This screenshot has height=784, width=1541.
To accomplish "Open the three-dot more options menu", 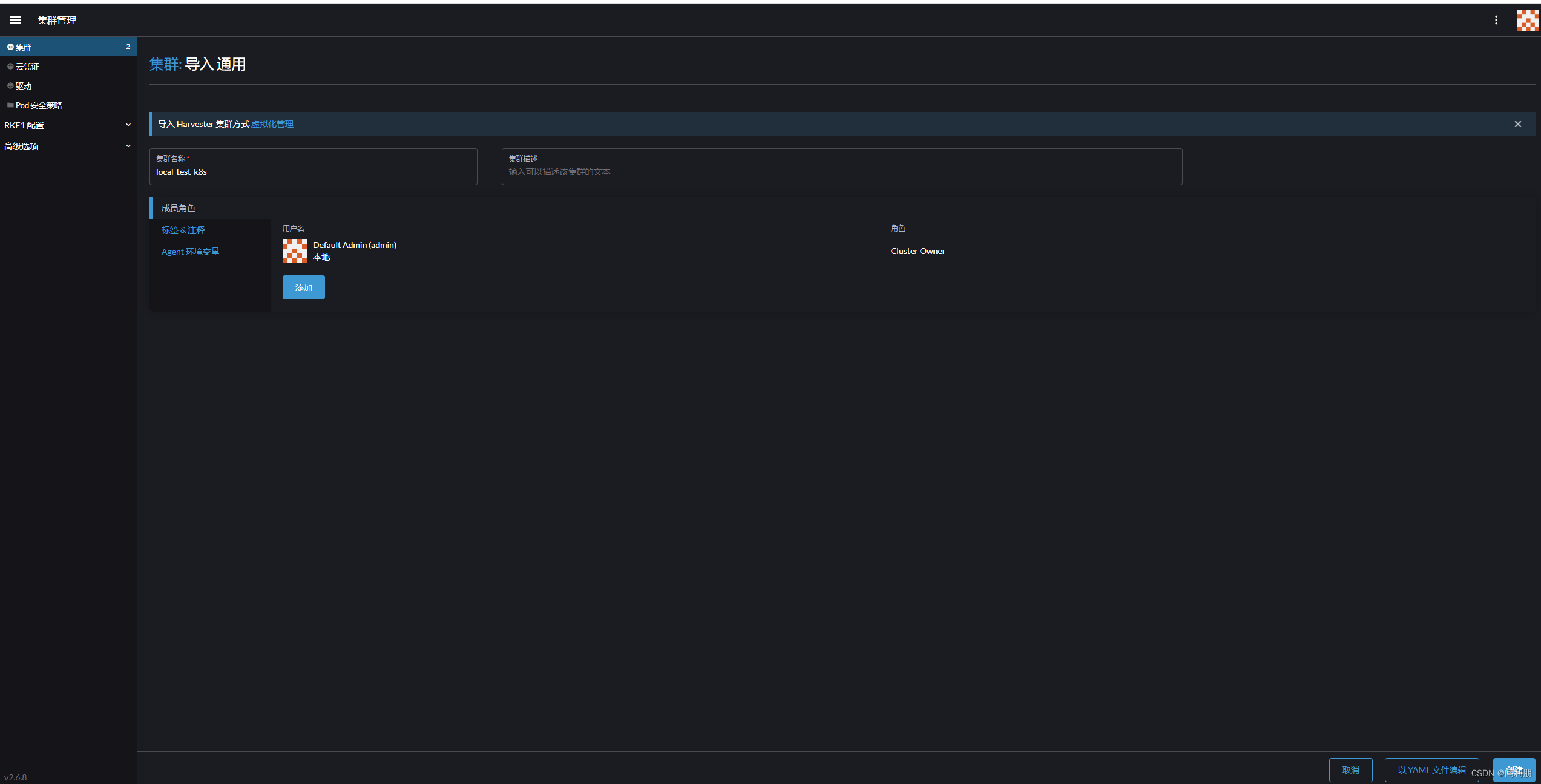I will (1496, 20).
